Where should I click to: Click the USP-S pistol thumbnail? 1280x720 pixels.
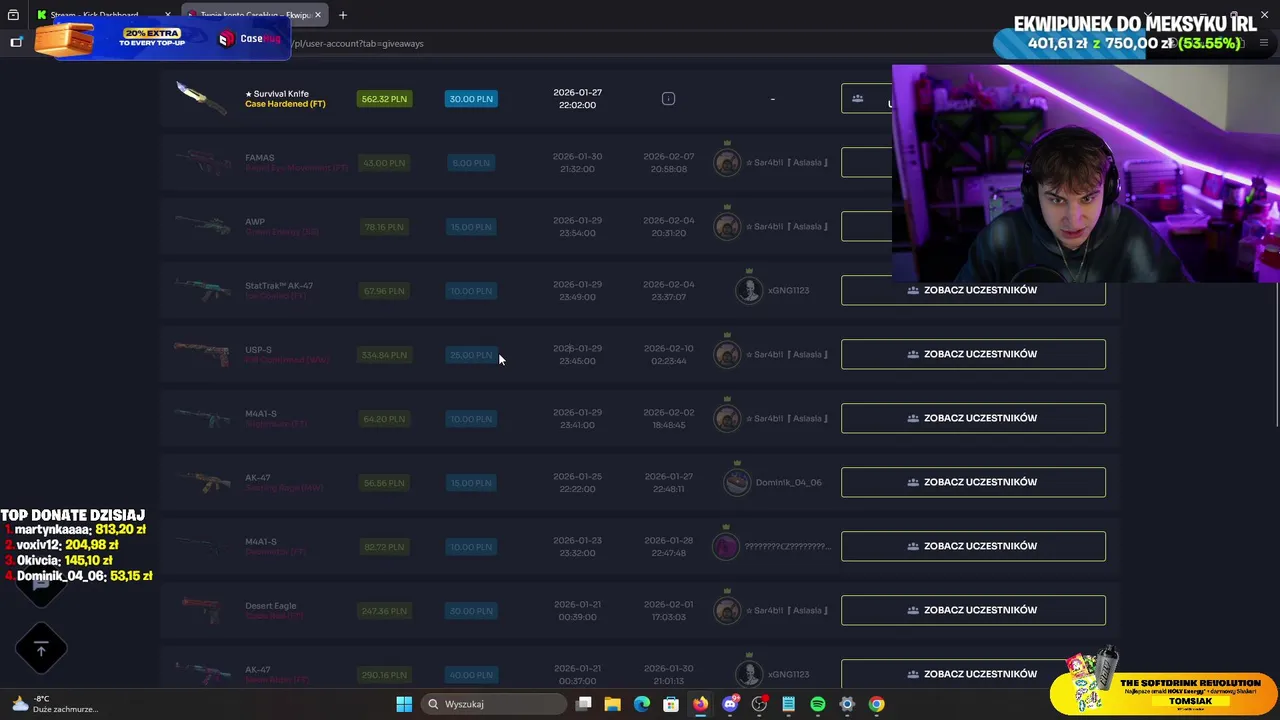(x=202, y=354)
